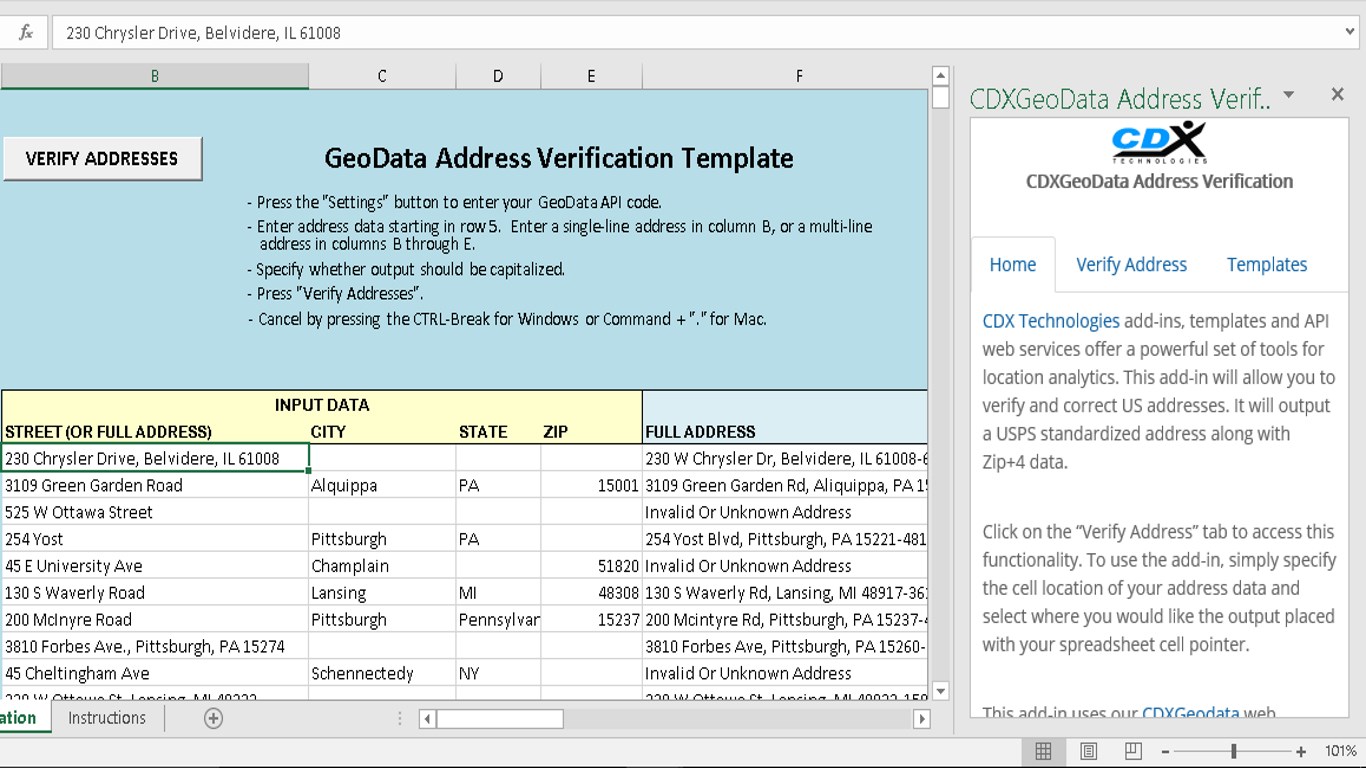Select zip cell '15001'
Viewport: 1366px width, 768px height.
click(591, 485)
